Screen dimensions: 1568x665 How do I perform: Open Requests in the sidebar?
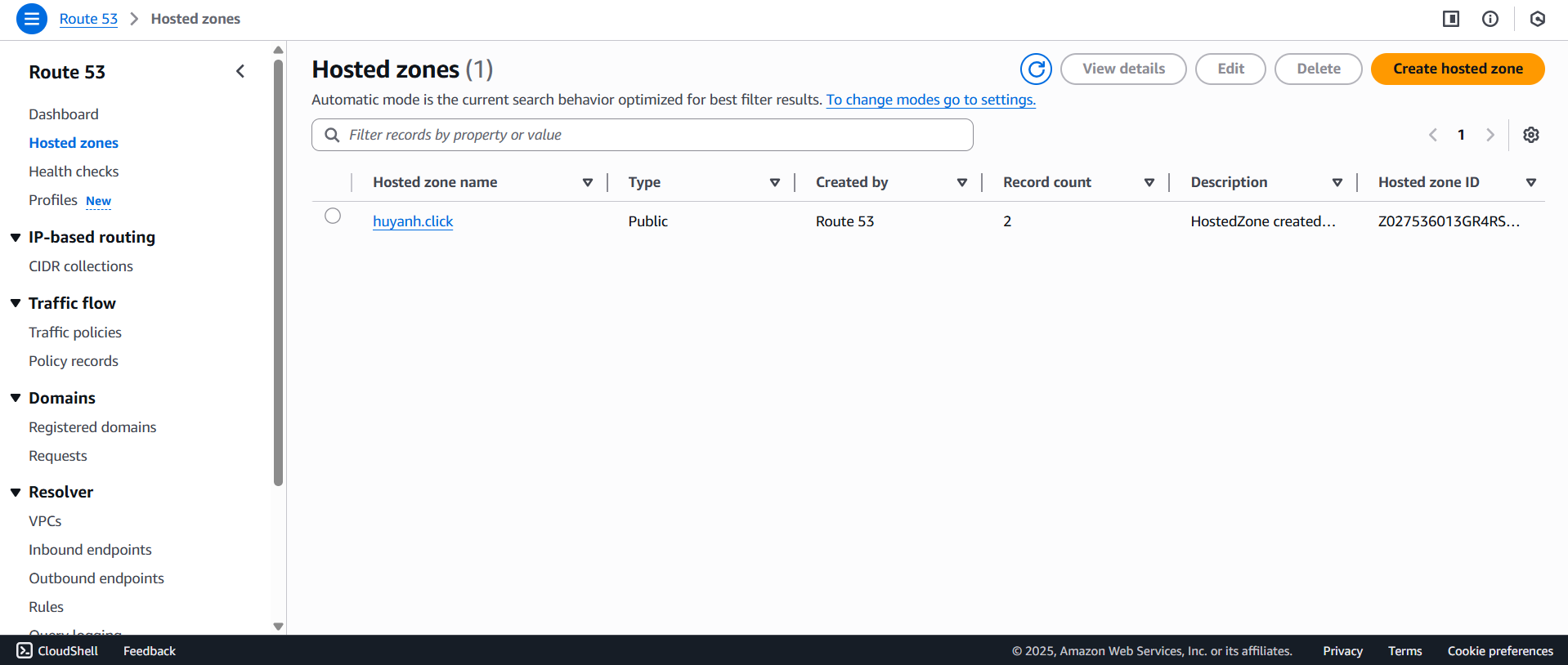pyautogui.click(x=58, y=456)
